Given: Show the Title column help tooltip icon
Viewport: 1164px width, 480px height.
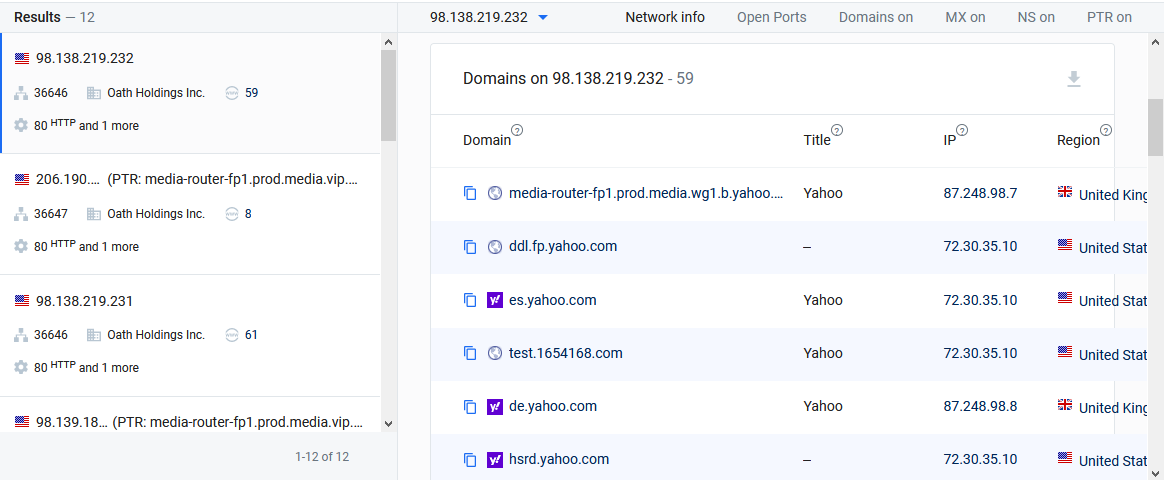Looking at the screenshot, I should (837, 131).
